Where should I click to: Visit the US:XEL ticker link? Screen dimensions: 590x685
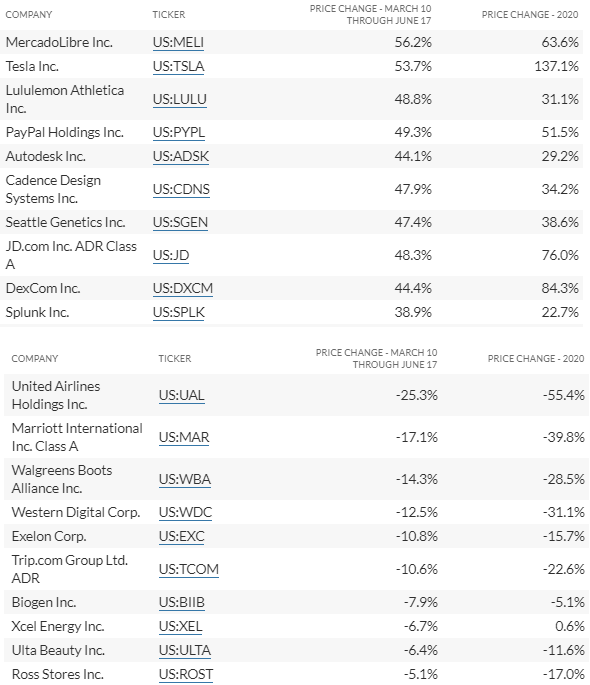coord(180,626)
